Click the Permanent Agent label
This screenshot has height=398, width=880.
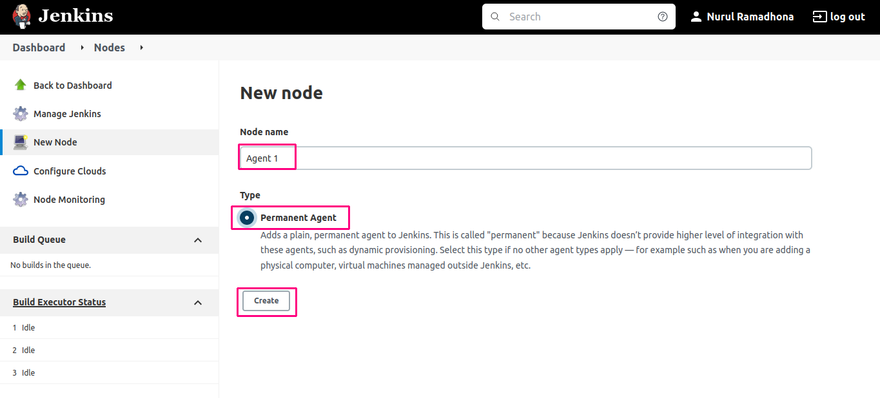coord(299,217)
